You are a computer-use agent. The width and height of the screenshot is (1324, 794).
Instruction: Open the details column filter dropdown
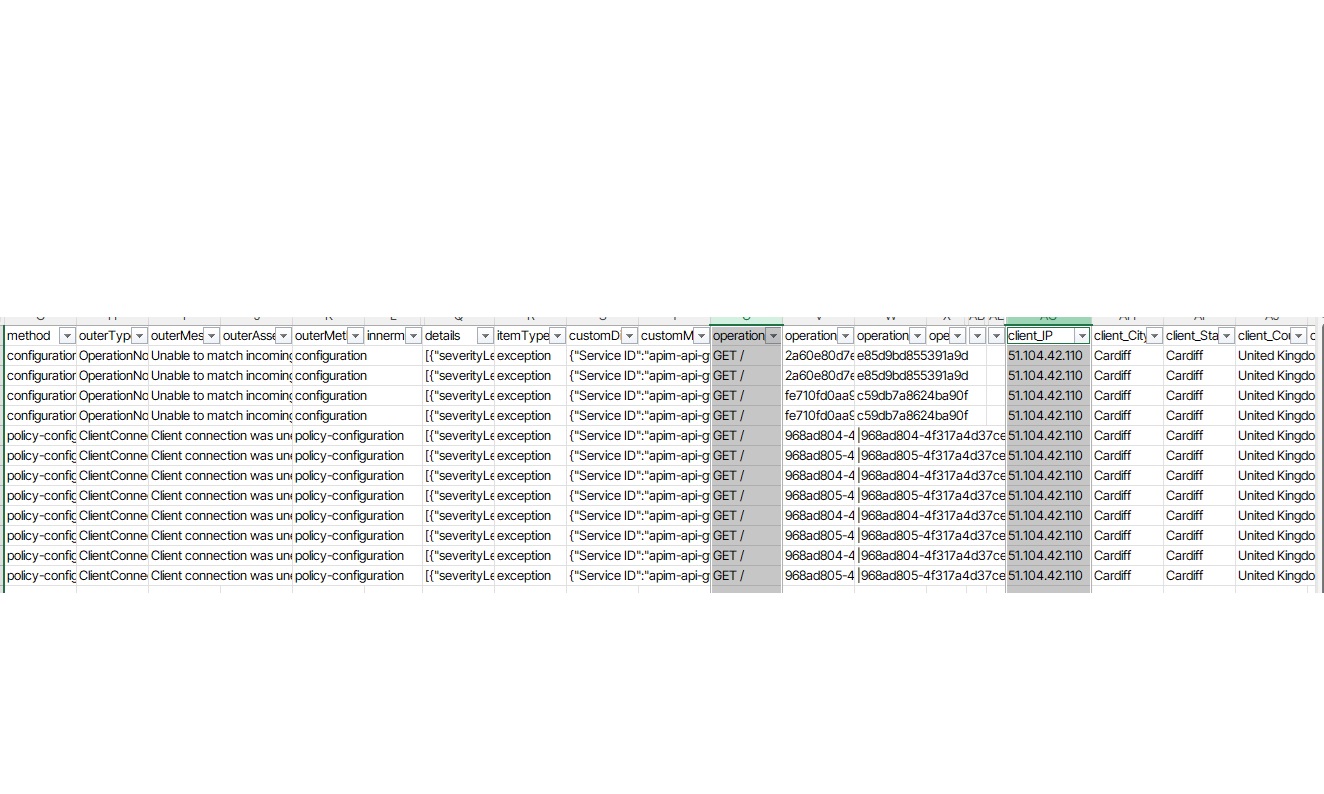click(485, 336)
